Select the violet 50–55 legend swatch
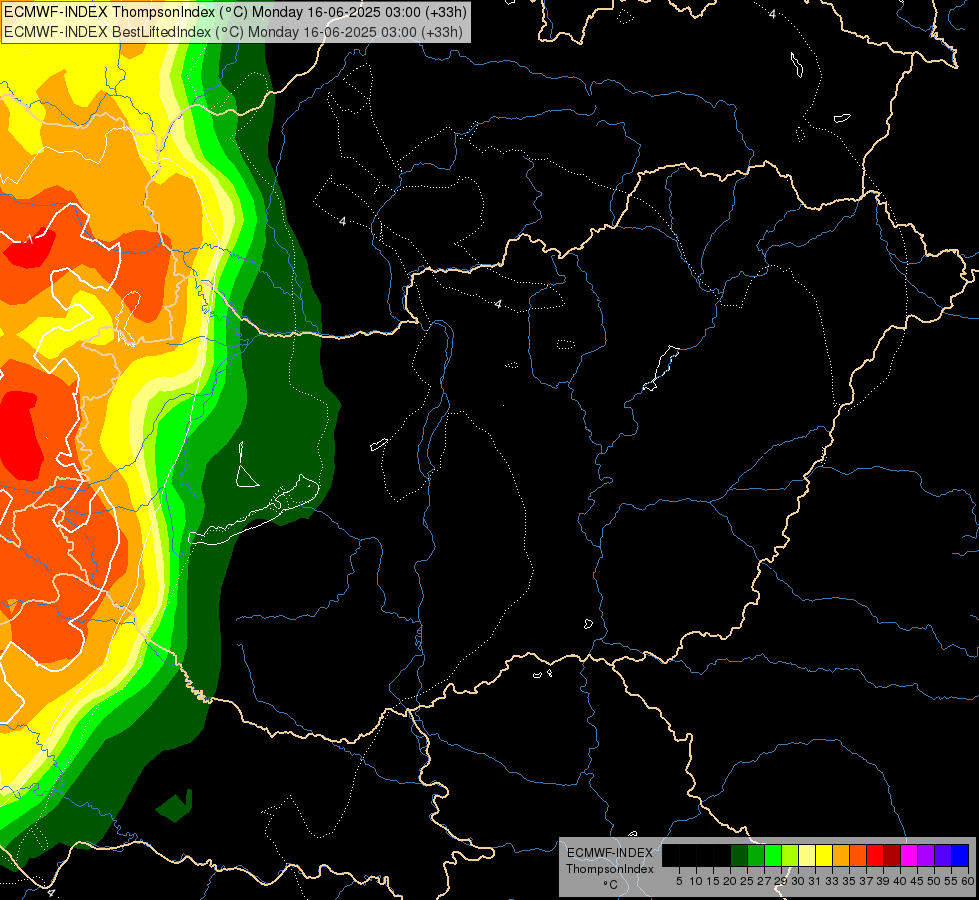This screenshot has width=979, height=900. coord(943,855)
